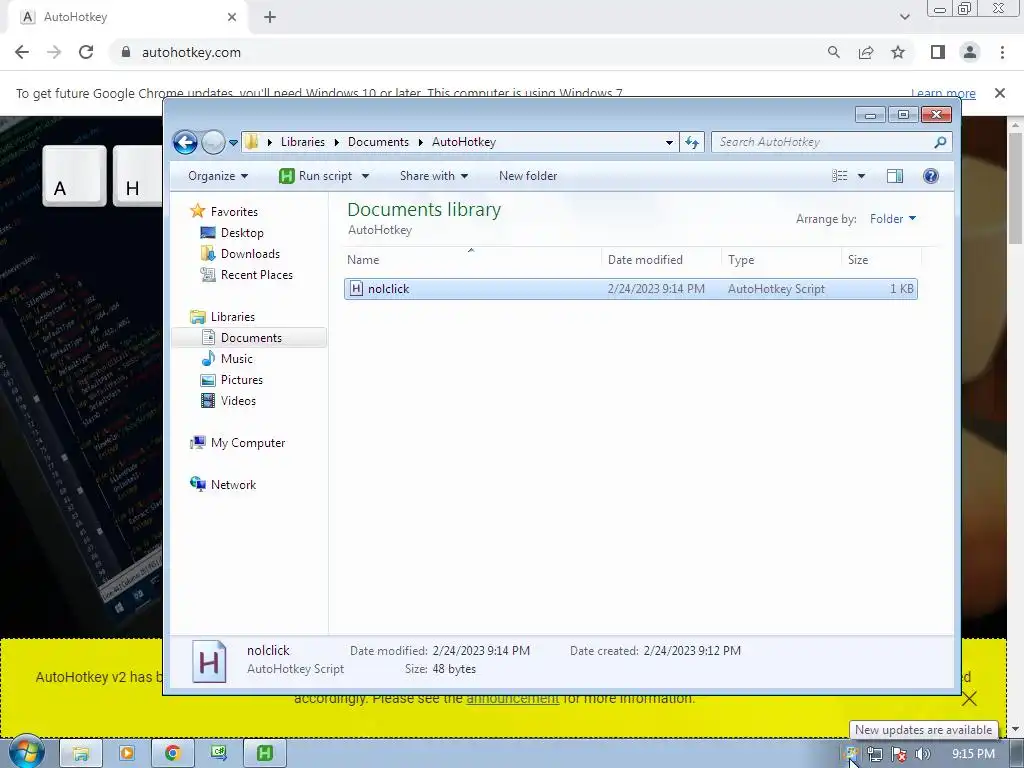Click the Explorer Back arrow button
Screen dimensions: 1024x768
[x=185, y=142]
